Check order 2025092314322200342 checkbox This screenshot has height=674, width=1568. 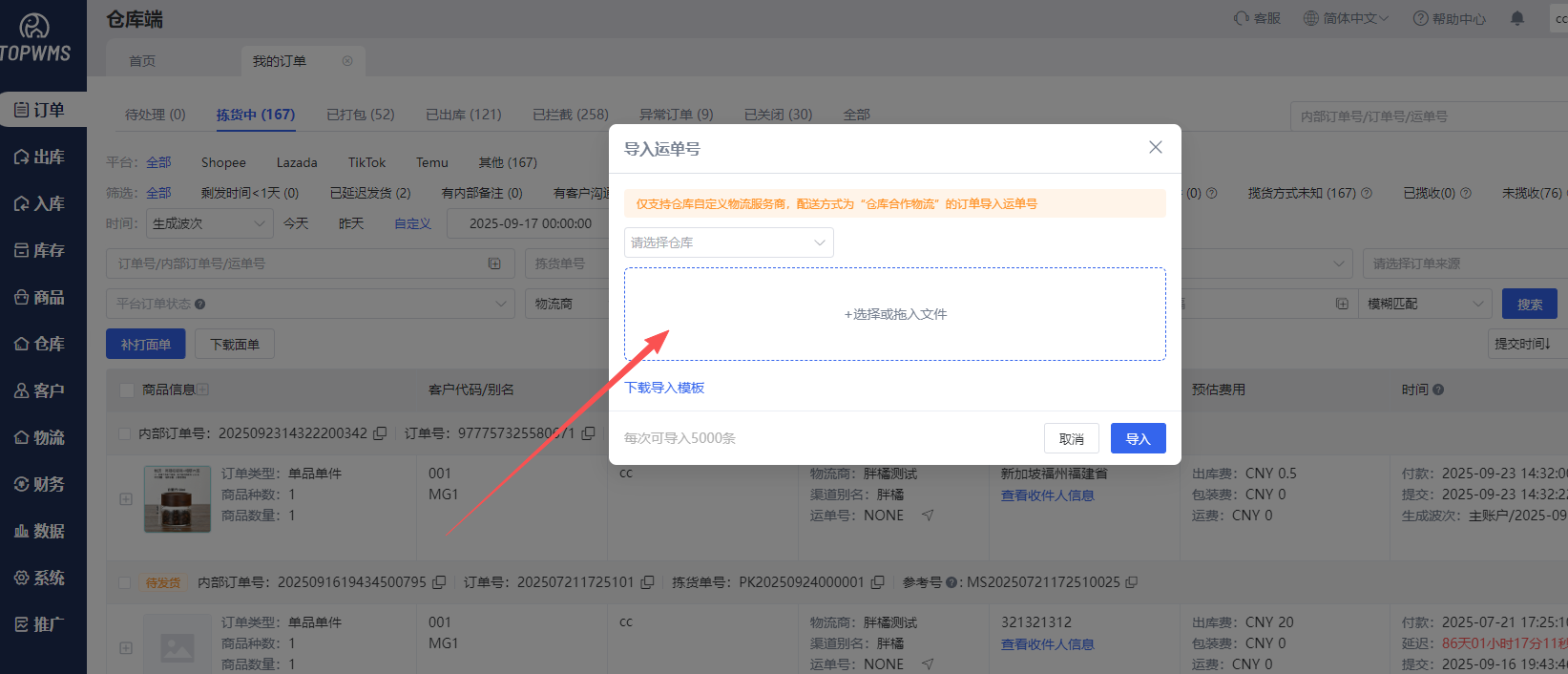124,433
